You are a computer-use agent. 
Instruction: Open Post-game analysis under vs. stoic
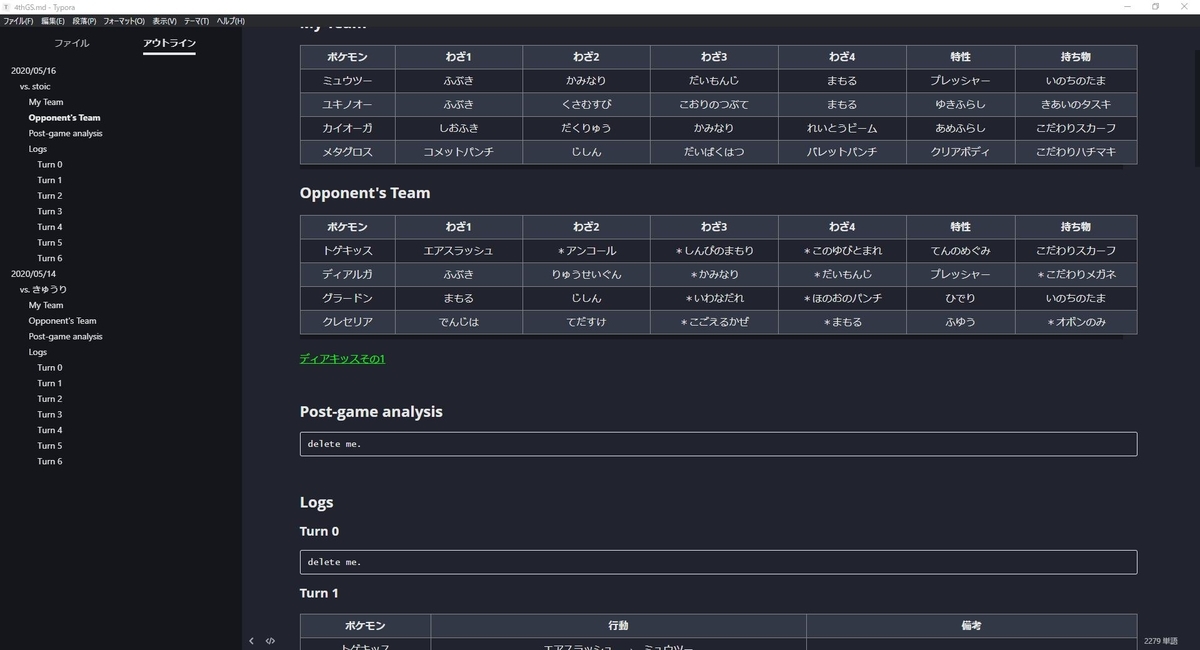pyautogui.click(x=66, y=133)
